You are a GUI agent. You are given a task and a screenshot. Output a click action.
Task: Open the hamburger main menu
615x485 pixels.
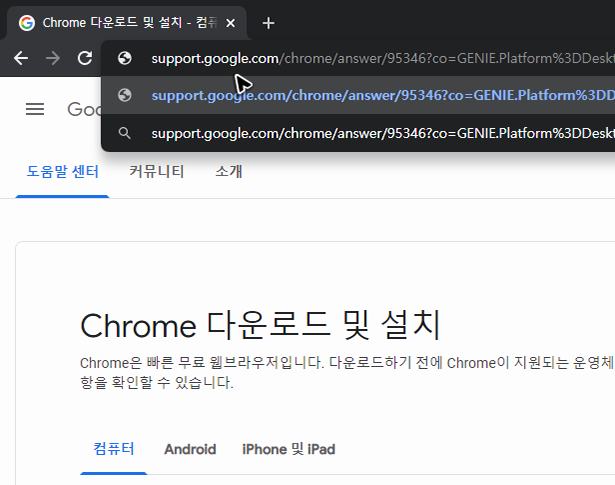click(x=35, y=109)
